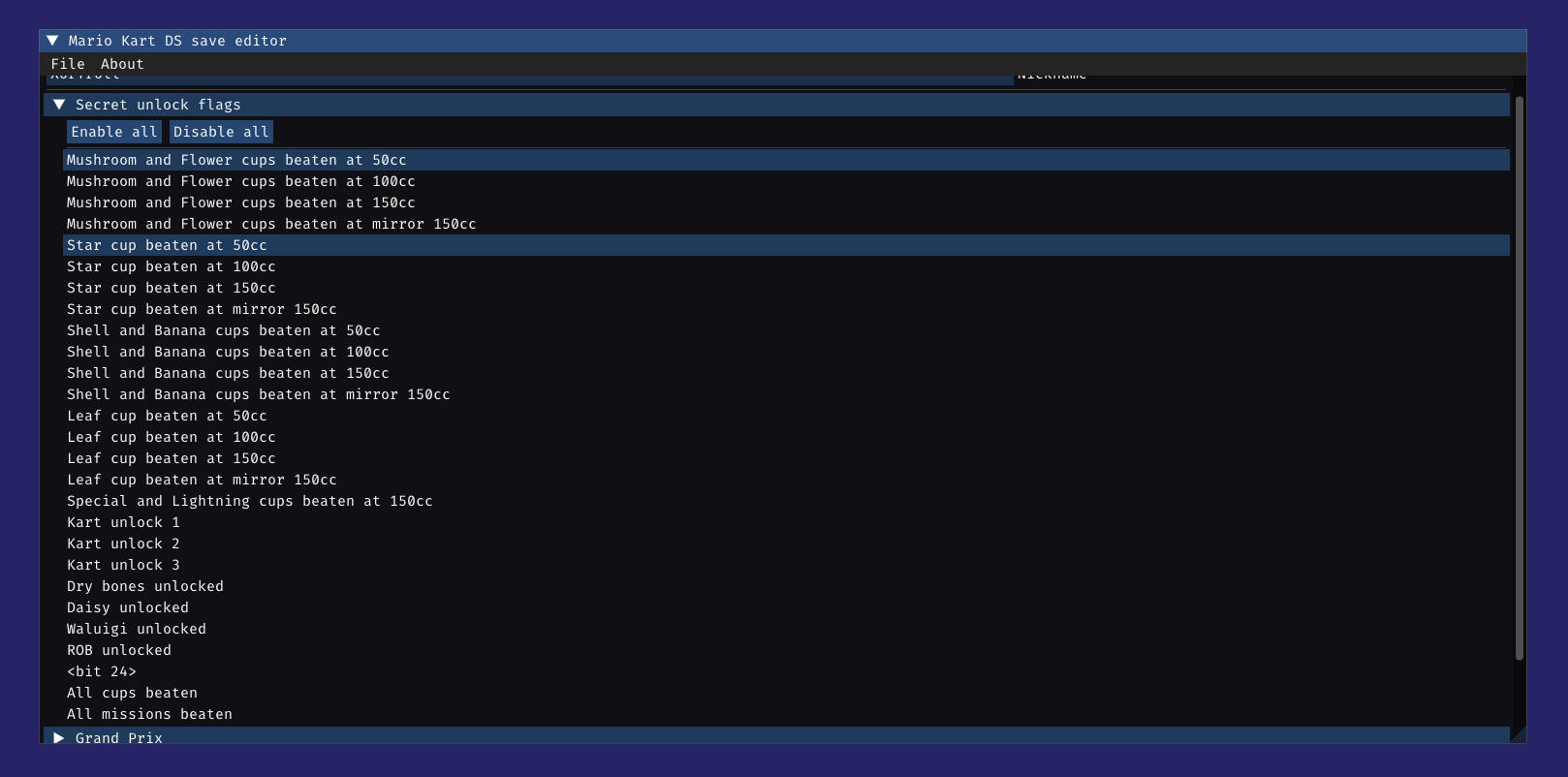
Task: Enable ROB unlocked flag
Action: [786, 650]
